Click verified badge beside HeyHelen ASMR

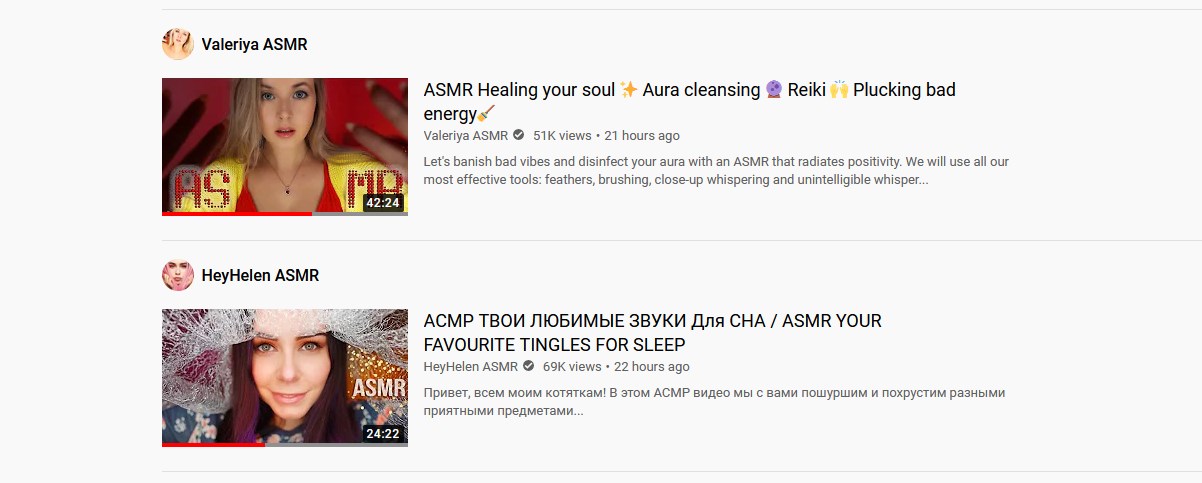point(528,366)
